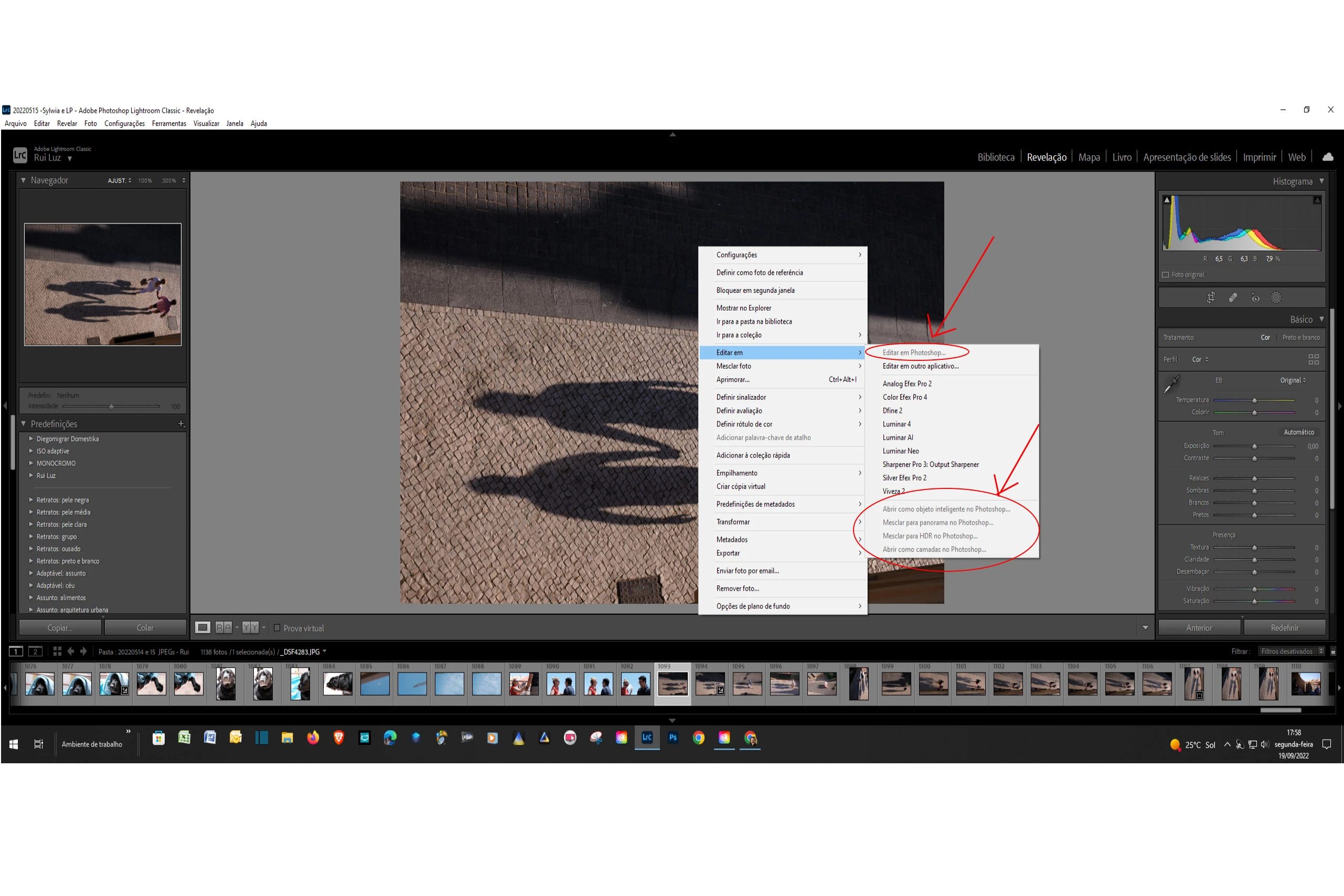The height and width of the screenshot is (896, 1344).
Task: Enable the Prova virtual checkbox
Action: [x=277, y=628]
